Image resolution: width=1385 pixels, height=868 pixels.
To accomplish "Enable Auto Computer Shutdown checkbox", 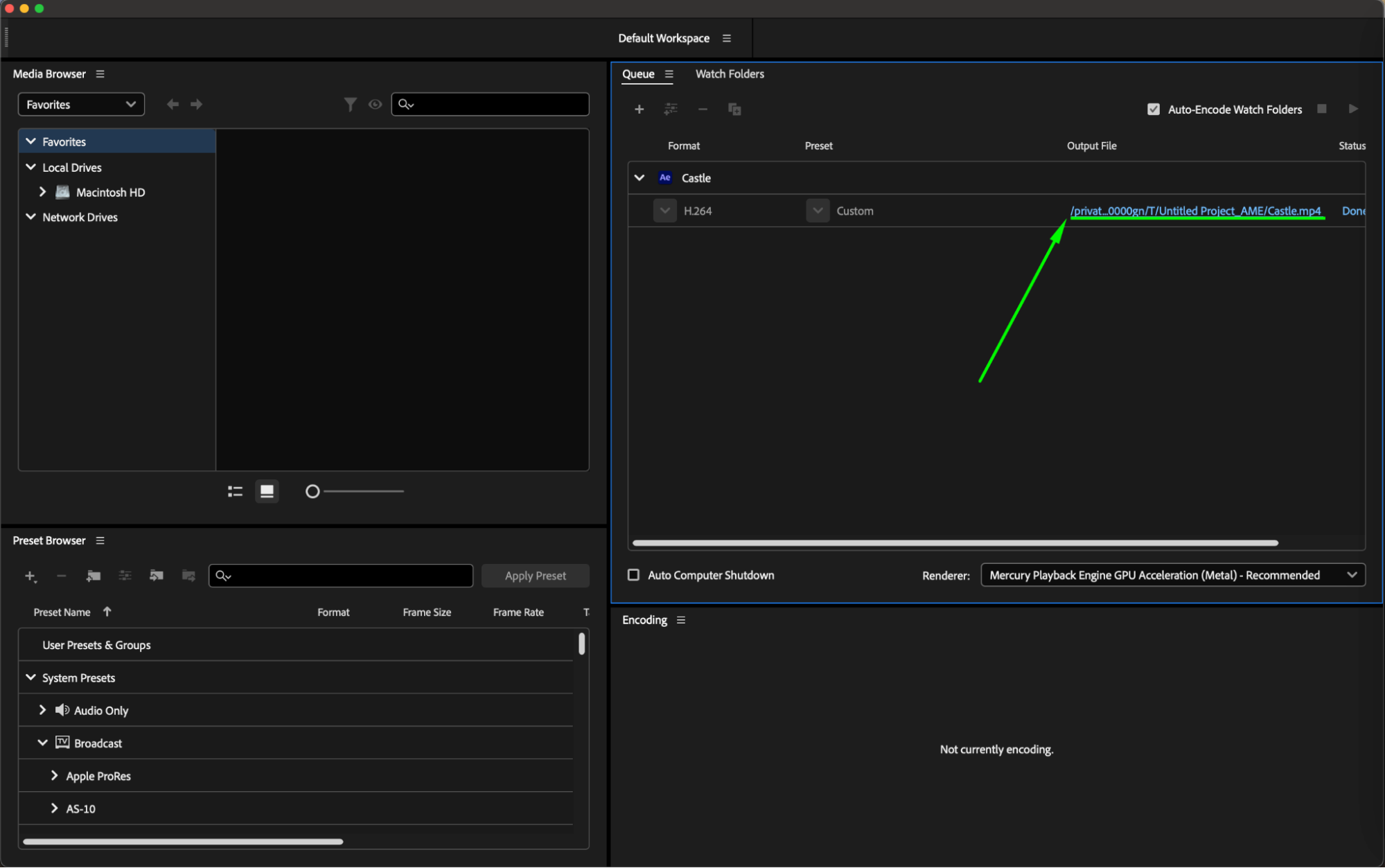I will coord(633,575).
